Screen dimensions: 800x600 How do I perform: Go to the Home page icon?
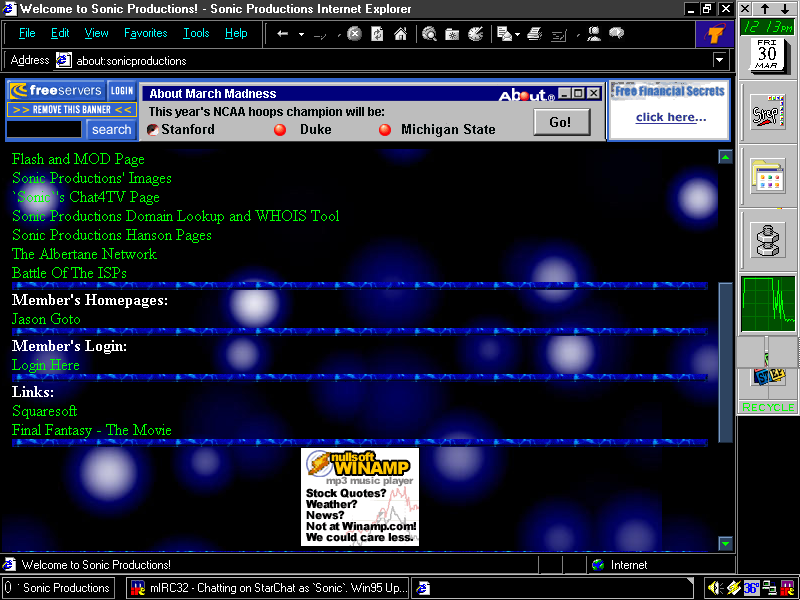coord(400,33)
